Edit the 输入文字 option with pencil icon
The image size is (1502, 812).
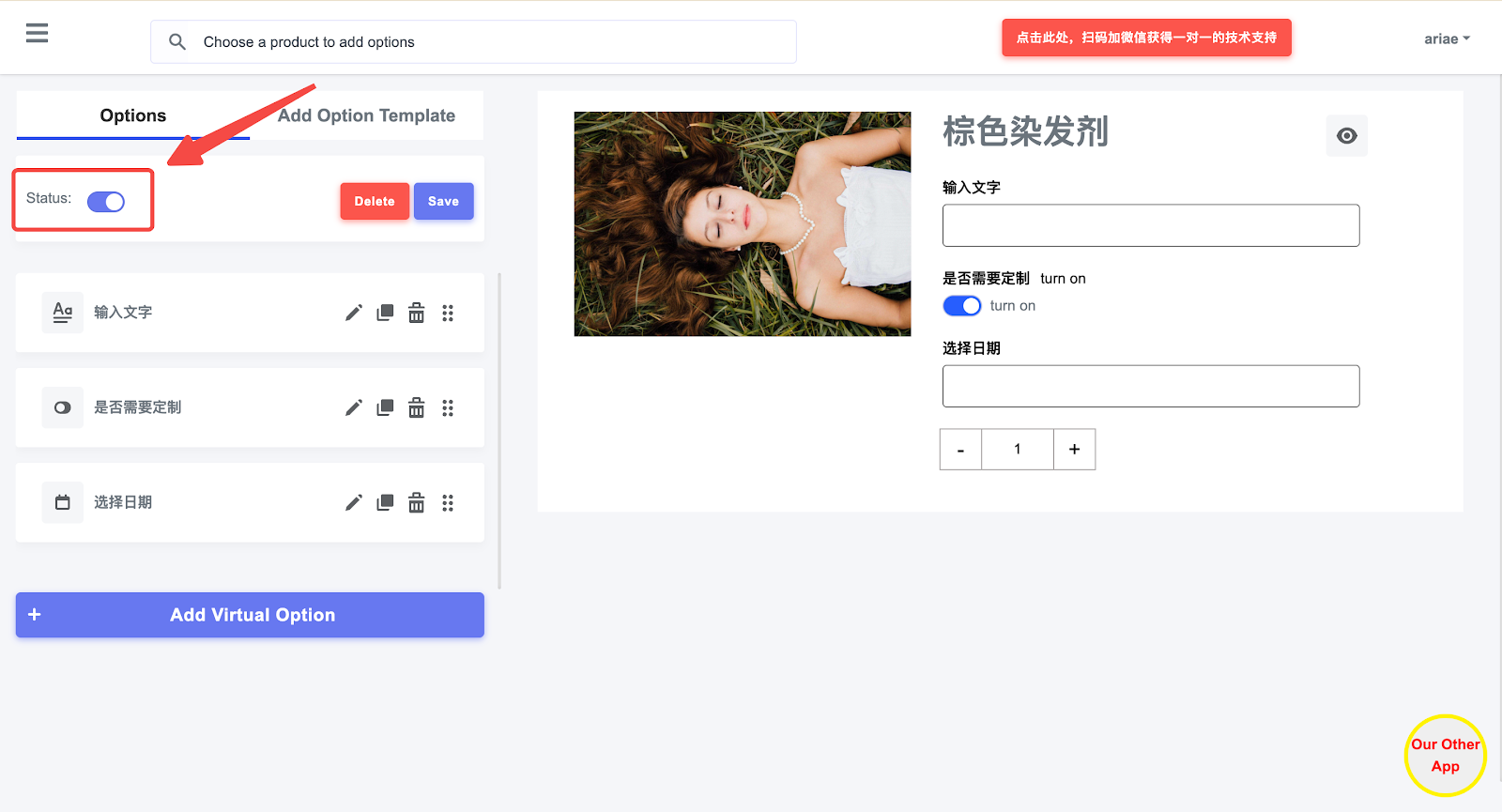point(353,313)
